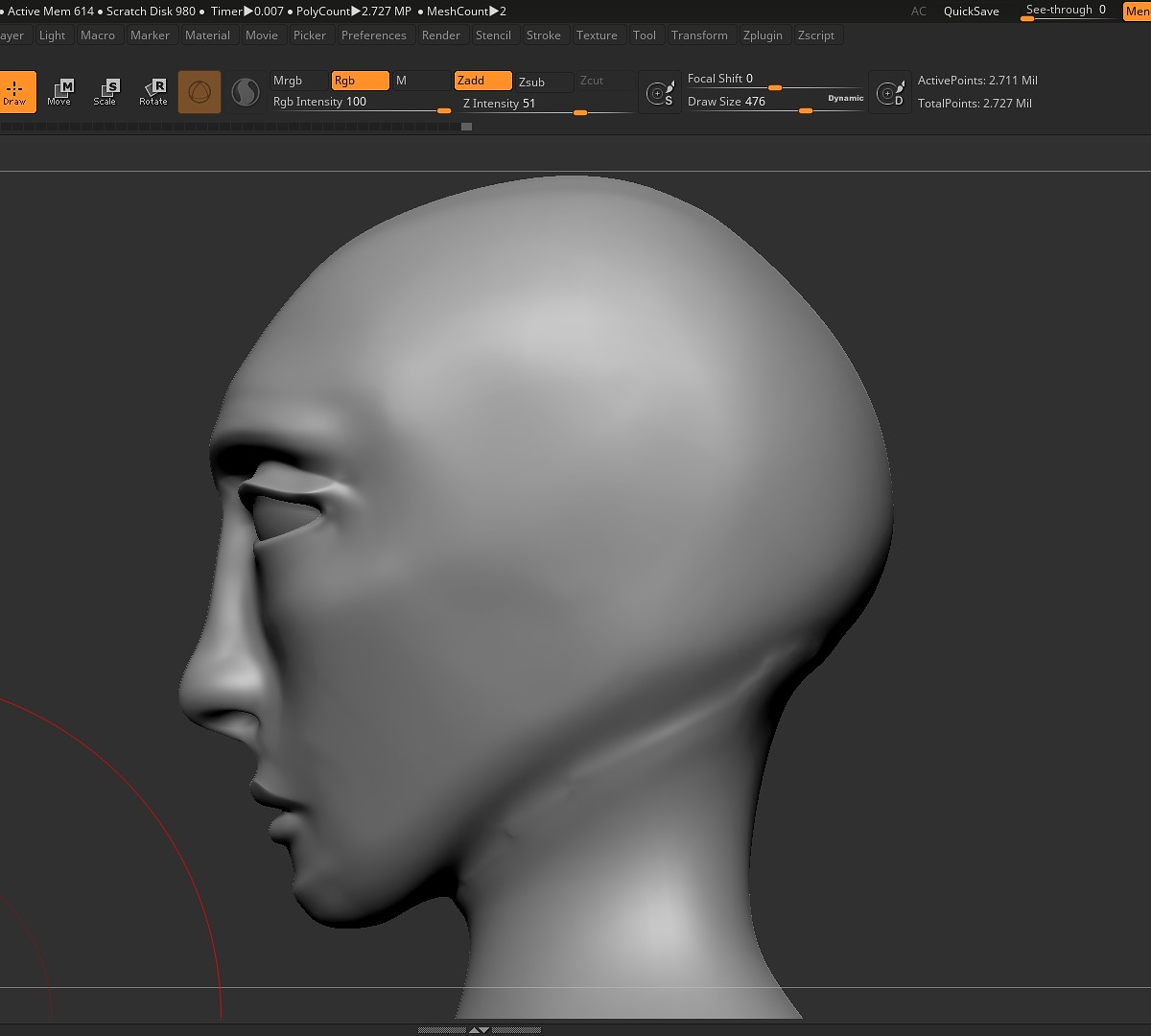1151x1036 pixels.
Task: Activate the Rotate transform tool
Action: pyautogui.click(x=153, y=92)
